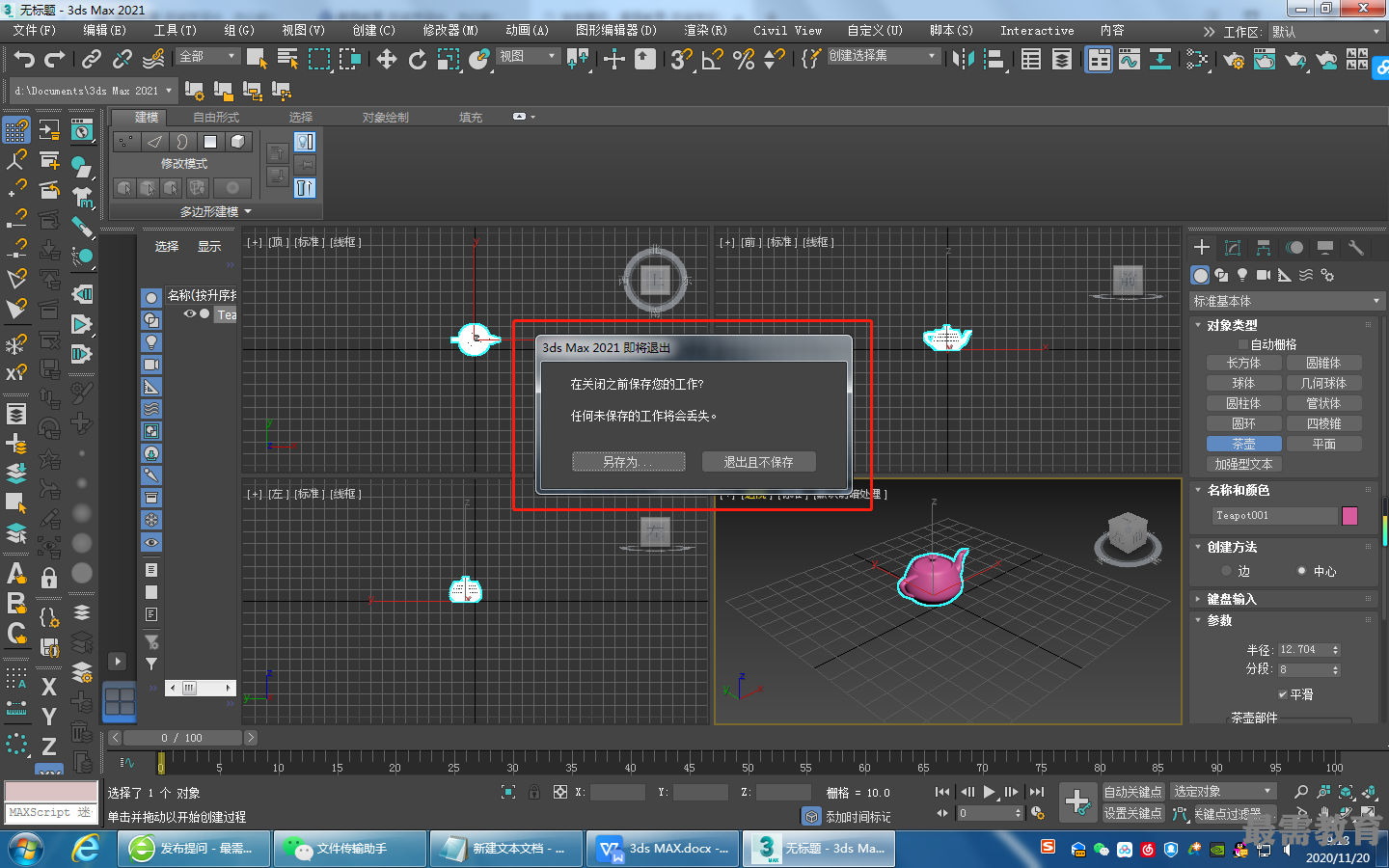Viewport: 1389px width, 868px height.
Task: Toggle the 3D Snaps icon
Action: pos(681,59)
